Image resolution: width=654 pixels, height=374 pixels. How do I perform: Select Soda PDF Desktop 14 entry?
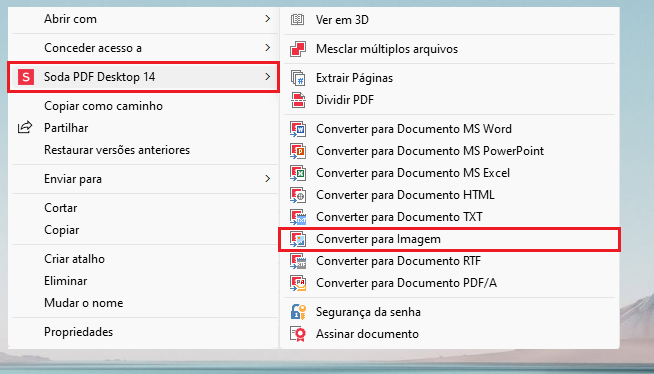click(143, 77)
